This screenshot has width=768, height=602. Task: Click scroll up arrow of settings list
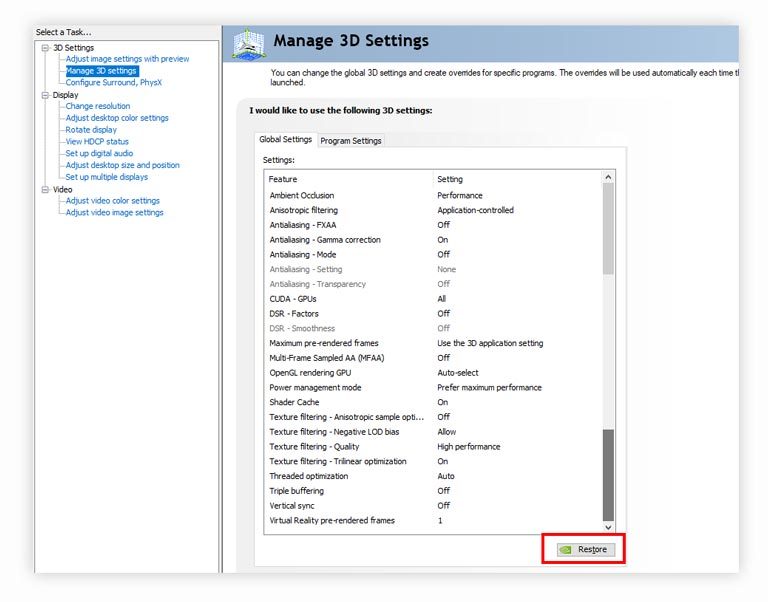[608, 177]
